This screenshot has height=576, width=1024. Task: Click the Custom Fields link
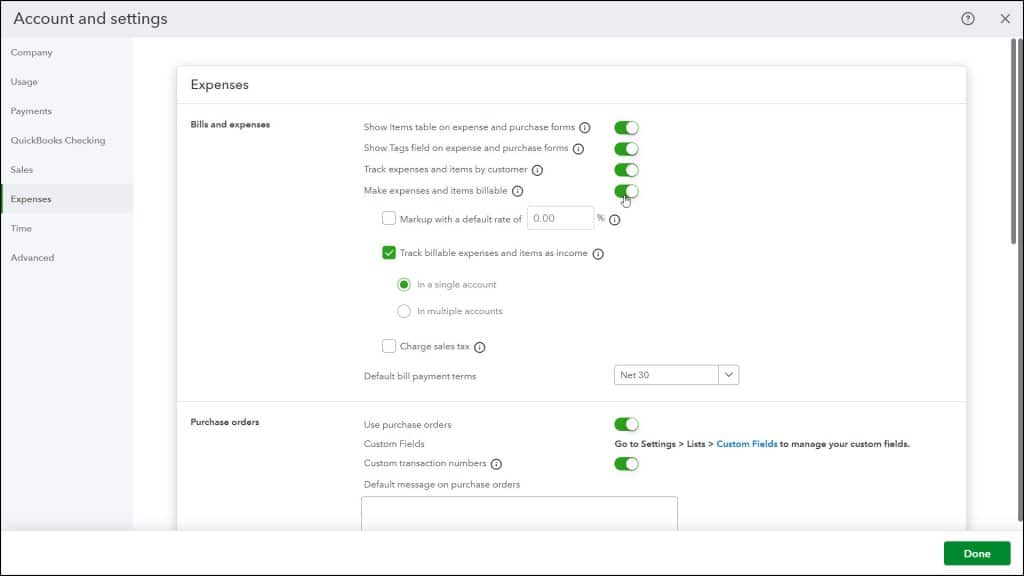(746, 443)
